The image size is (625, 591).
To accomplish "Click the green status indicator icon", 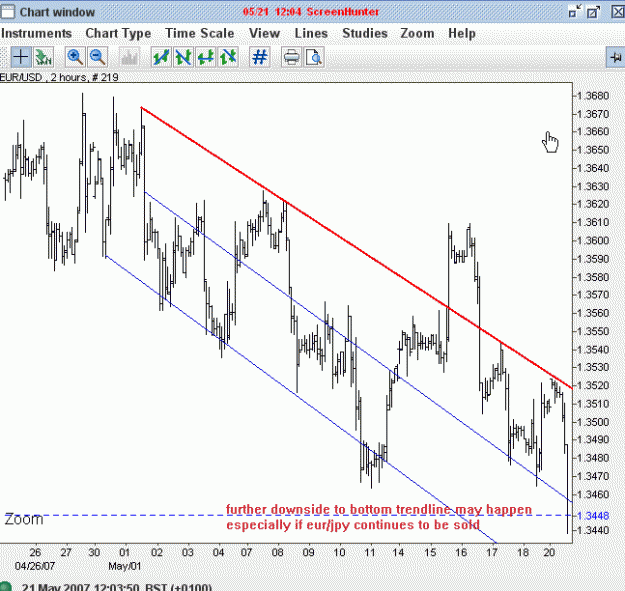I will (x=6, y=587).
